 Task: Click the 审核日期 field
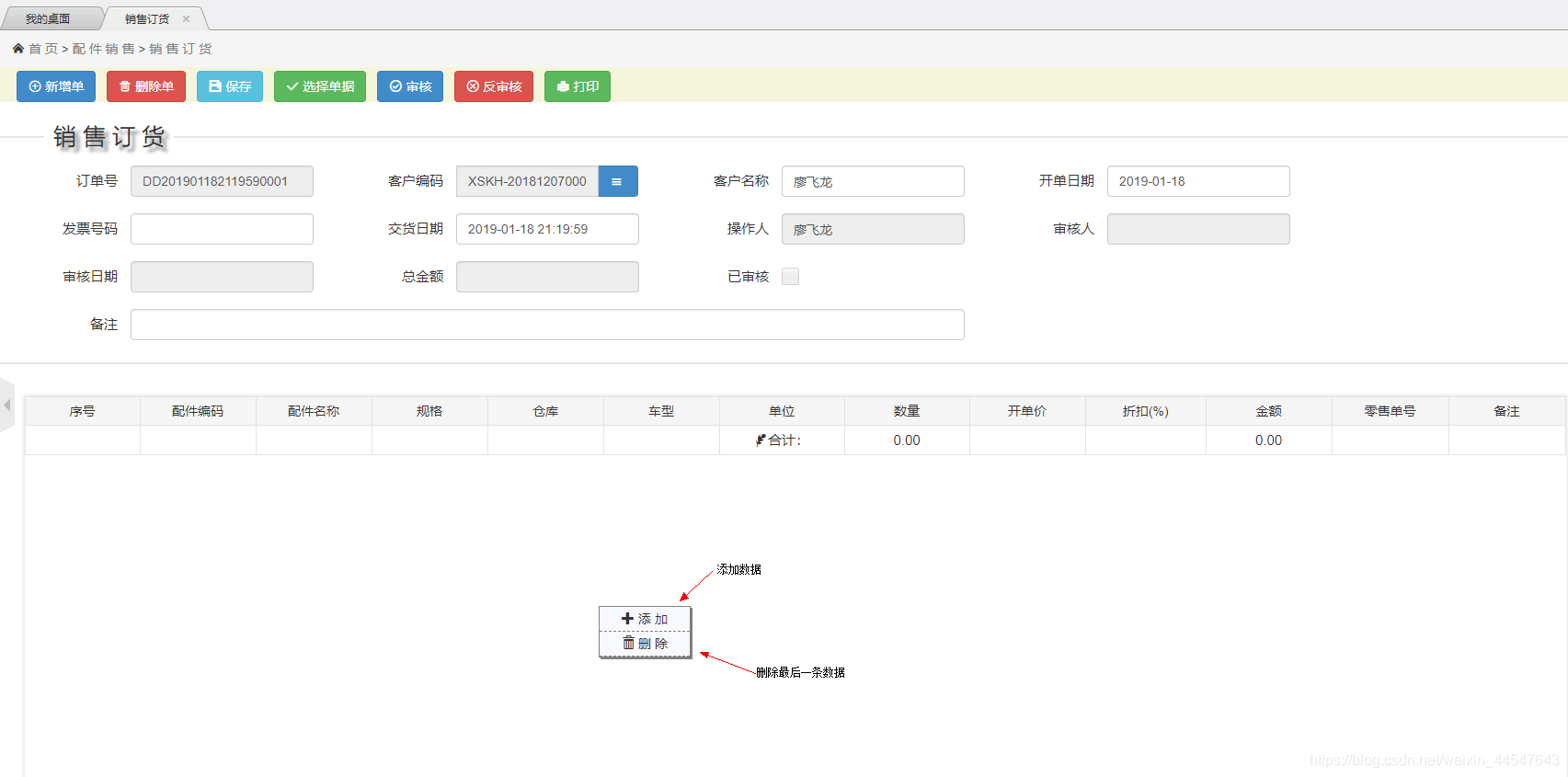pyautogui.click(x=222, y=277)
